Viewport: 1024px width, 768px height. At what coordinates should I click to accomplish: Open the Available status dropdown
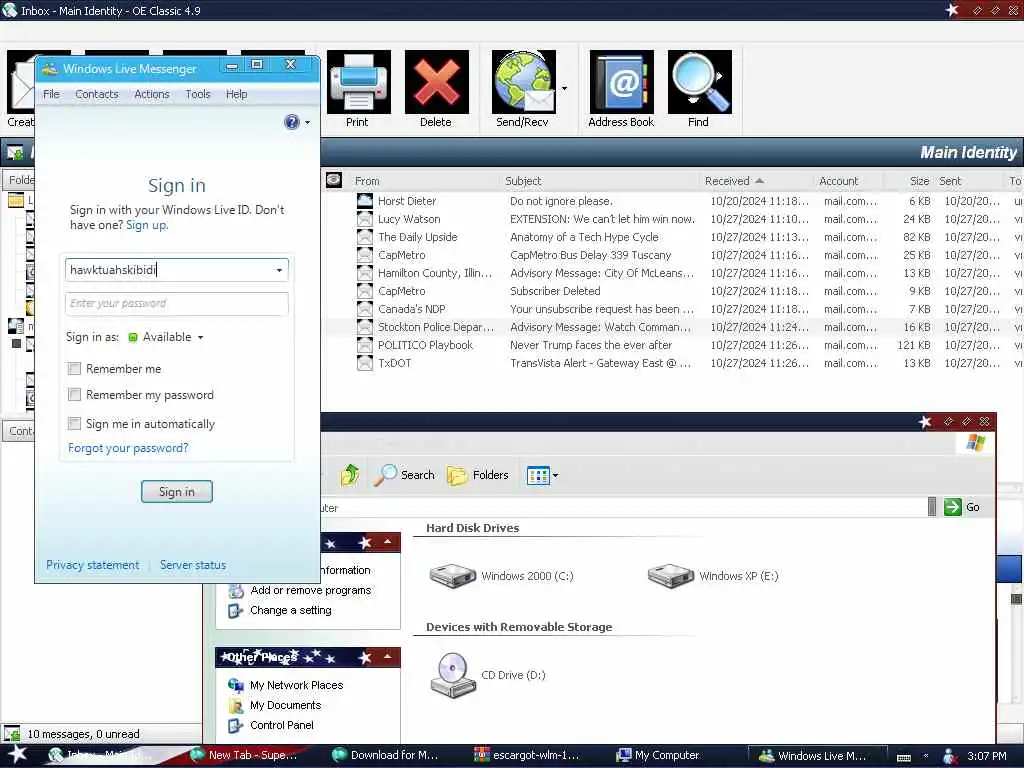[x=200, y=338]
